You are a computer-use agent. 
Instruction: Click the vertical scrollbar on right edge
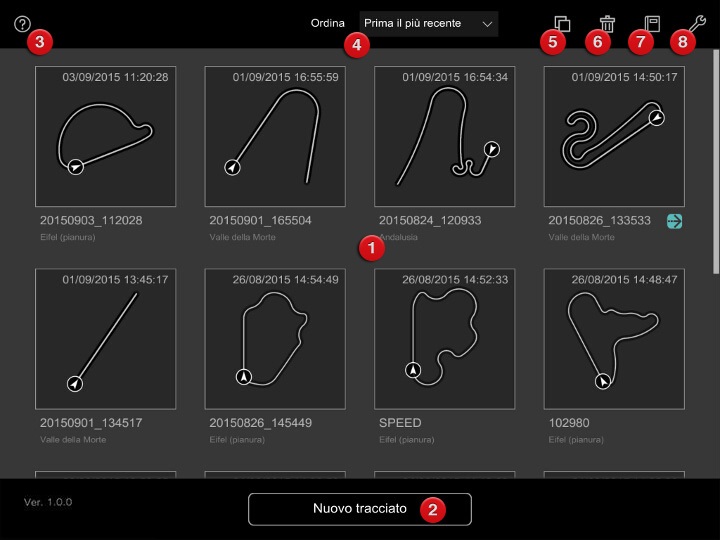click(715, 160)
